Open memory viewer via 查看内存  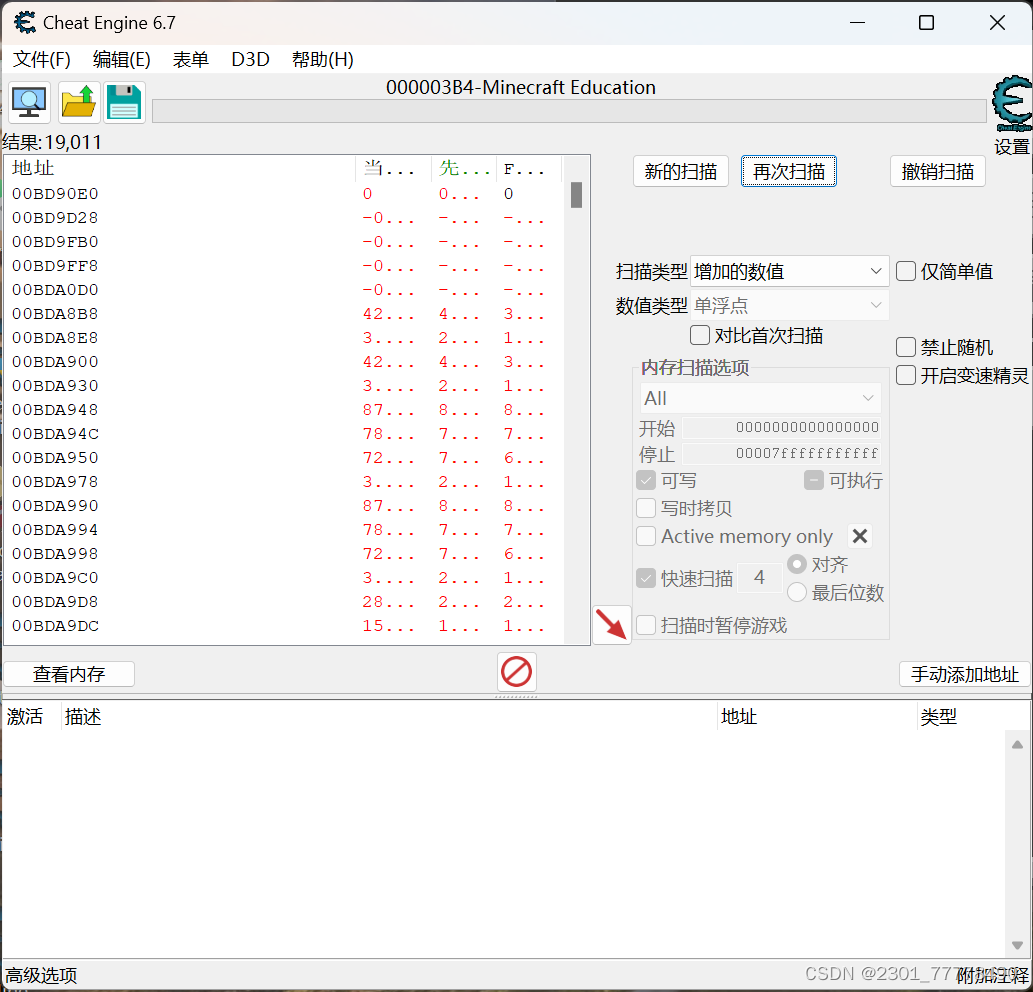pyautogui.click(x=69, y=674)
